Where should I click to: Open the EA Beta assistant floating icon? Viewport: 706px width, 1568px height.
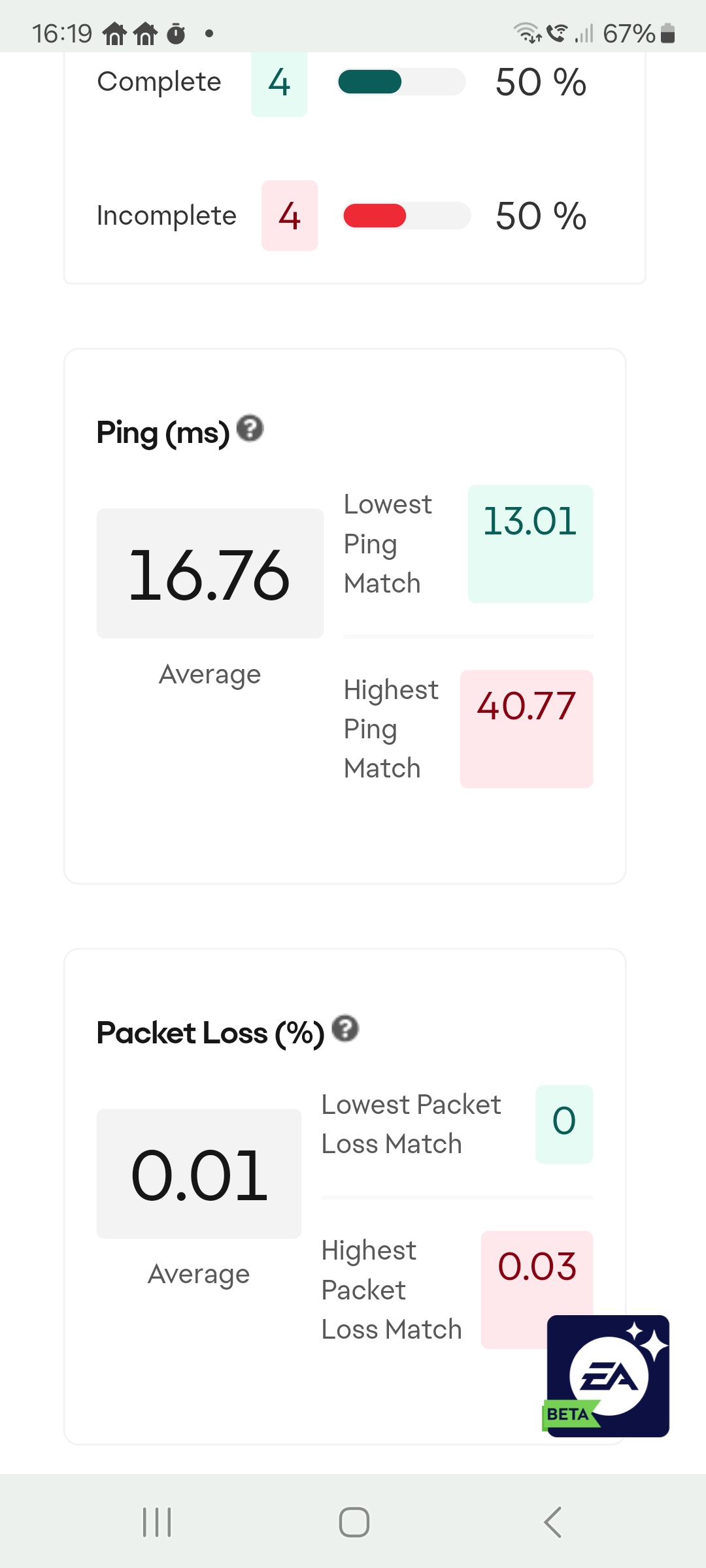(x=607, y=1376)
